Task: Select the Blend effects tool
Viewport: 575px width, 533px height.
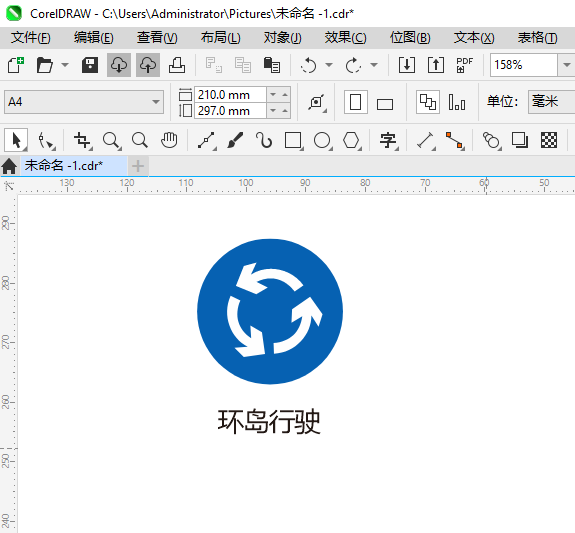Action: (x=491, y=140)
